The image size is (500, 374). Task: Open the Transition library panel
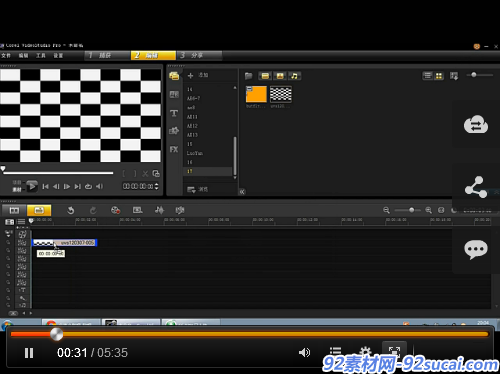pos(174,95)
